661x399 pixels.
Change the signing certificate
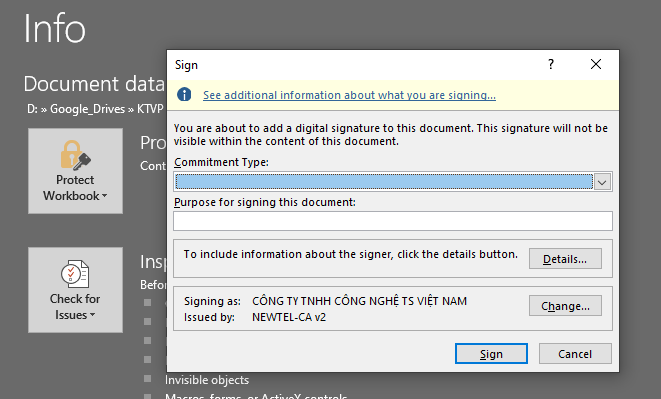[x=565, y=306]
